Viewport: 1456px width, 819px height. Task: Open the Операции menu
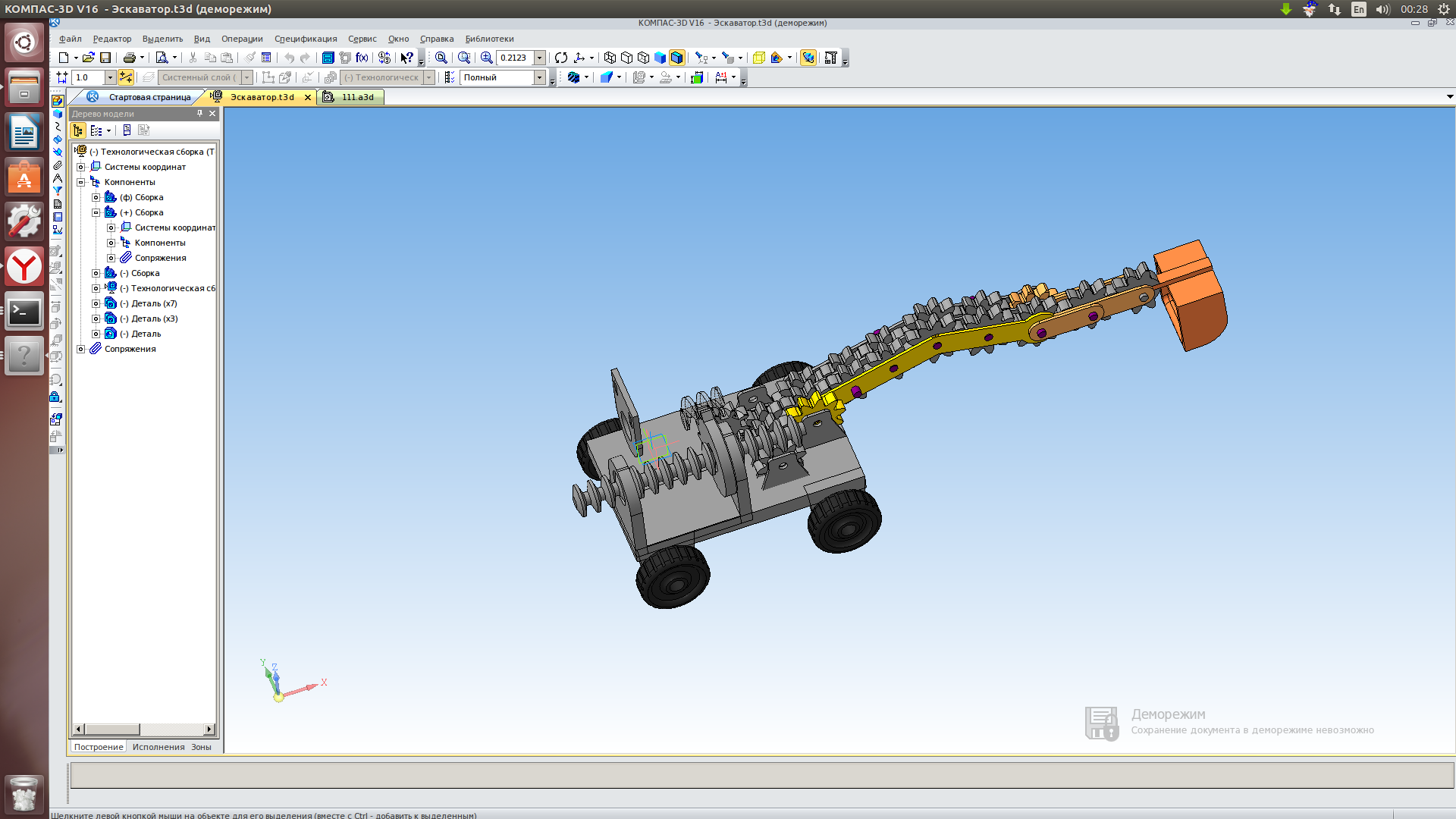click(x=242, y=39)
